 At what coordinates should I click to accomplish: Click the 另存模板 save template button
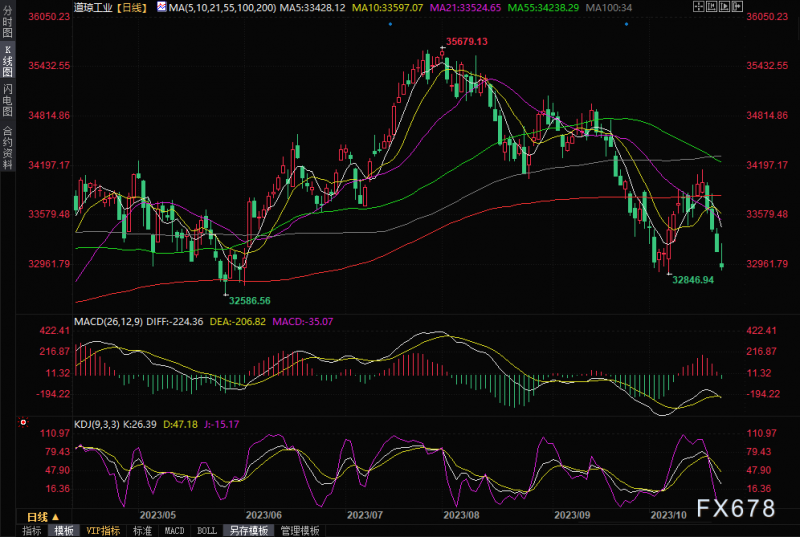point(246,530)
